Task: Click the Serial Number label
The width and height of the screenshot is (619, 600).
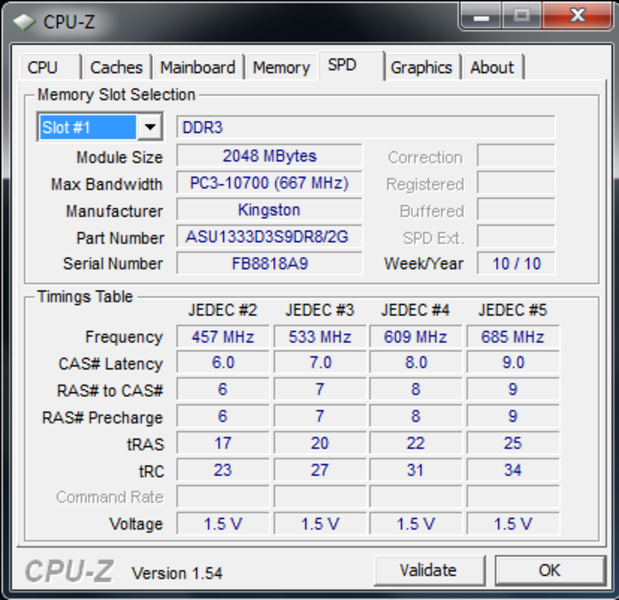Action: (x=113, y=264)
